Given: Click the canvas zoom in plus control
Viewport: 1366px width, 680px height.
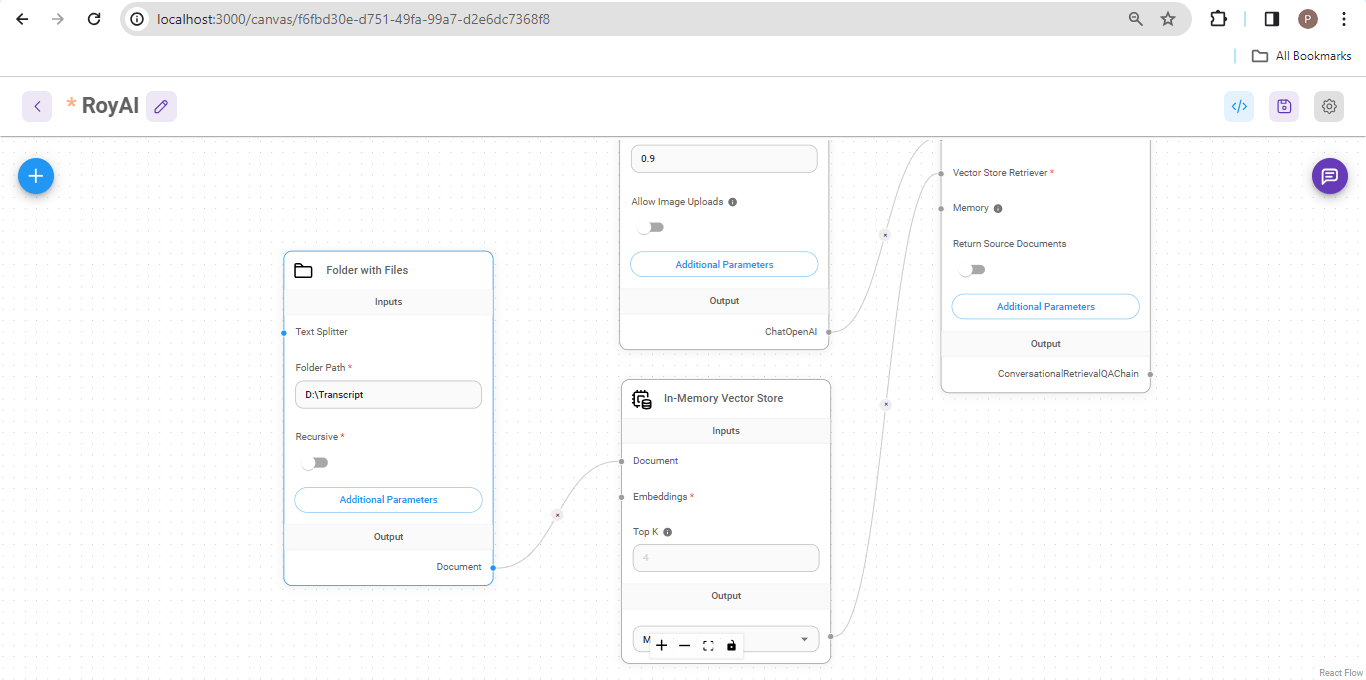Looking at the screenshot, I should [x=661, y=646].
